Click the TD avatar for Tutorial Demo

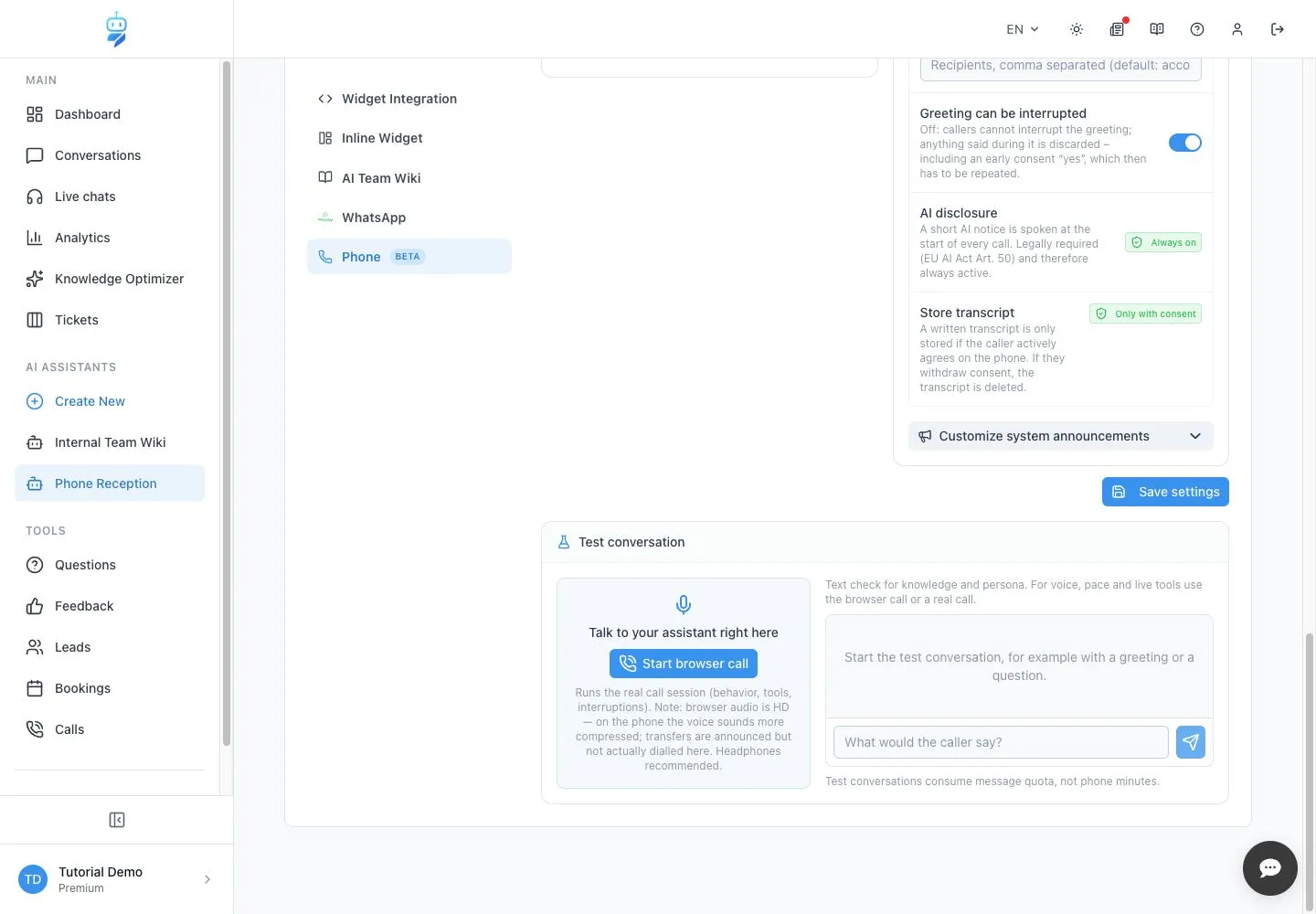pyautogui.click(x=33, y=879)
